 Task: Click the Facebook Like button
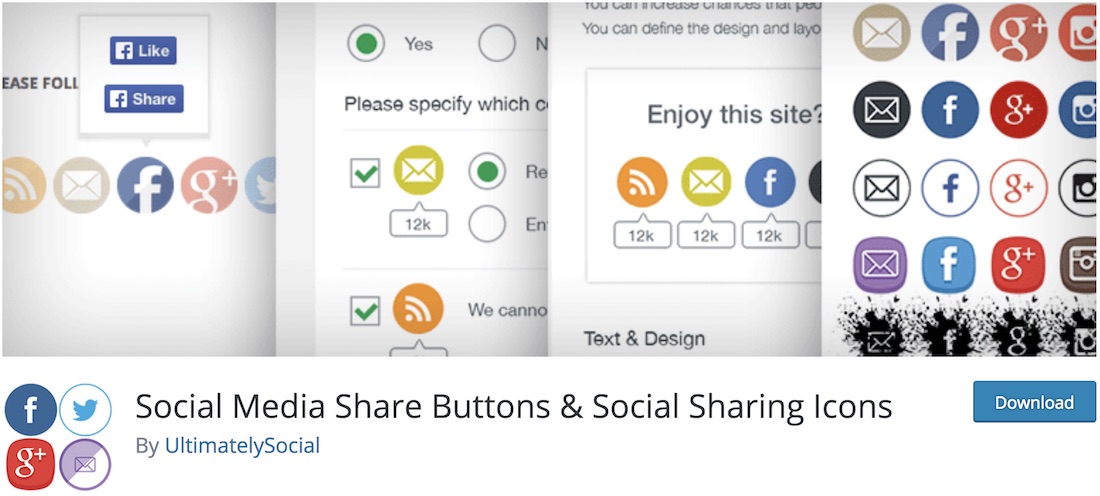(x=143, y=51)
